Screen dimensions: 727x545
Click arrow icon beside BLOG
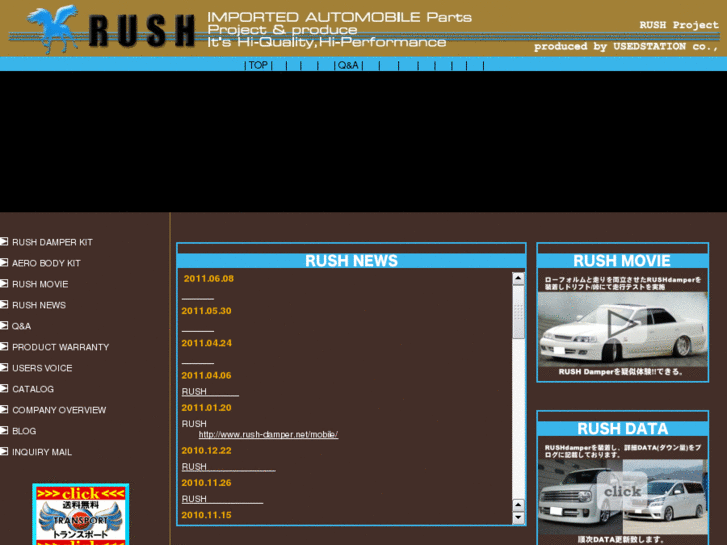pos(4,430)
